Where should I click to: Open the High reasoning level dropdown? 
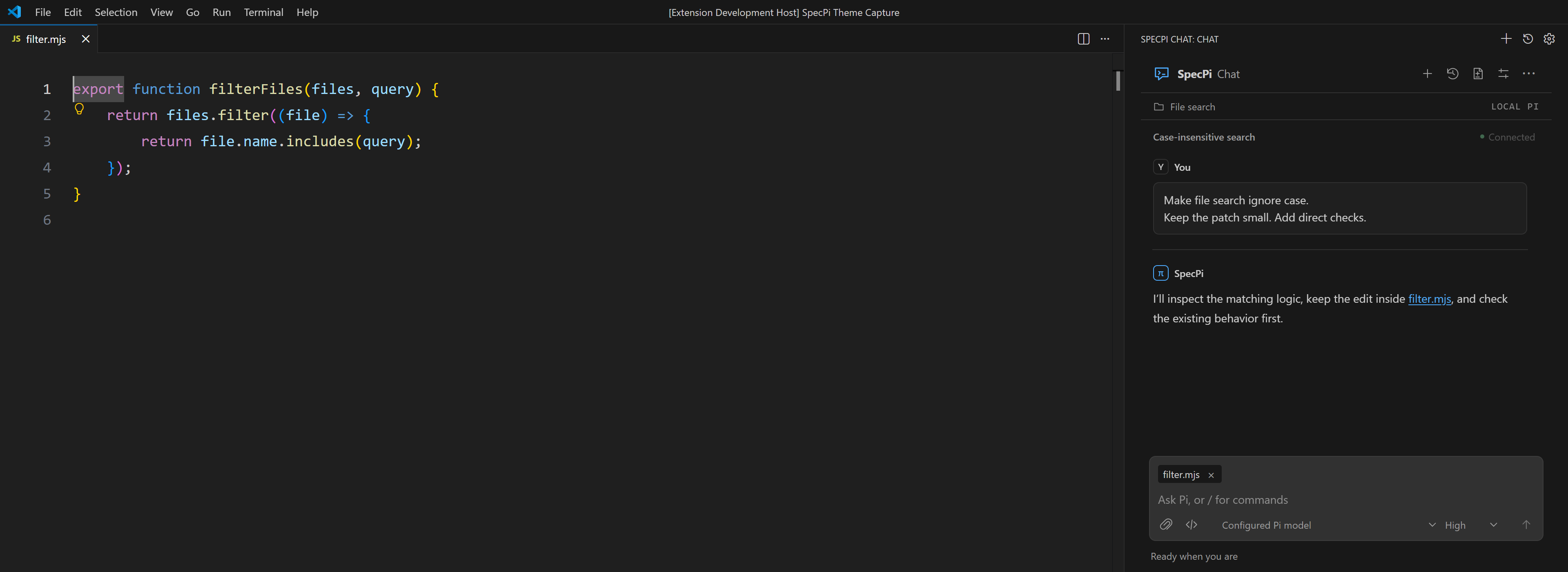click(1470, 525)
